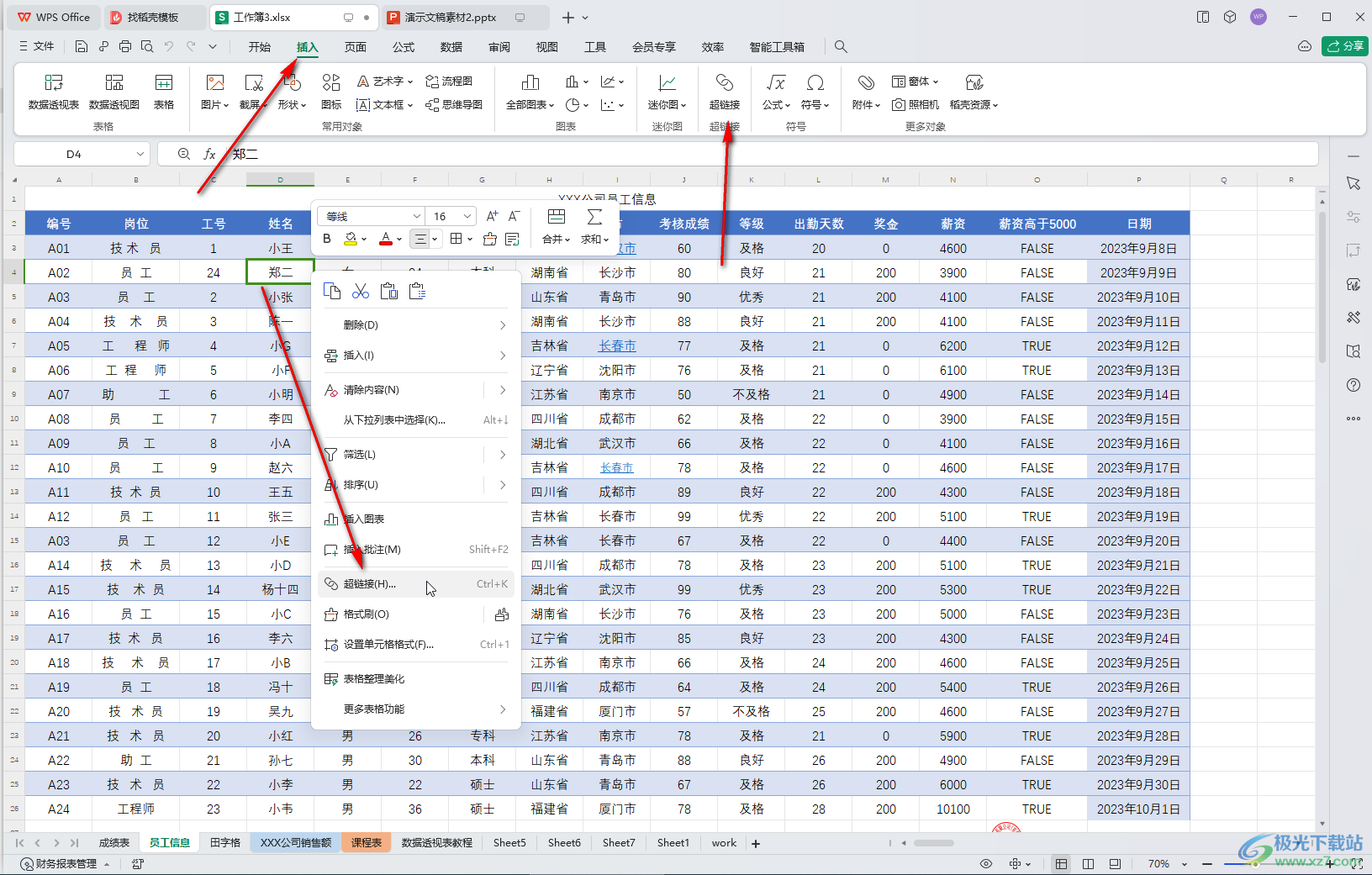Viewport: 1372px width, 875px height.
Task: Expand the Name Box dropdown D4
Action: pyautogui.click(x=140, y=154)
